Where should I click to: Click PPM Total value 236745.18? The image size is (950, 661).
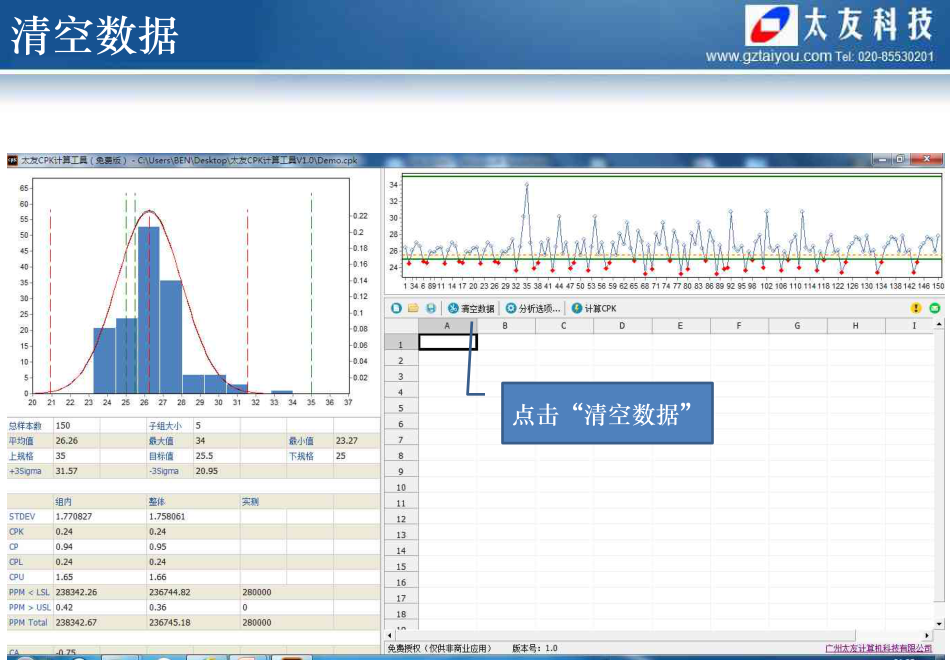click(x=170, y=622)
